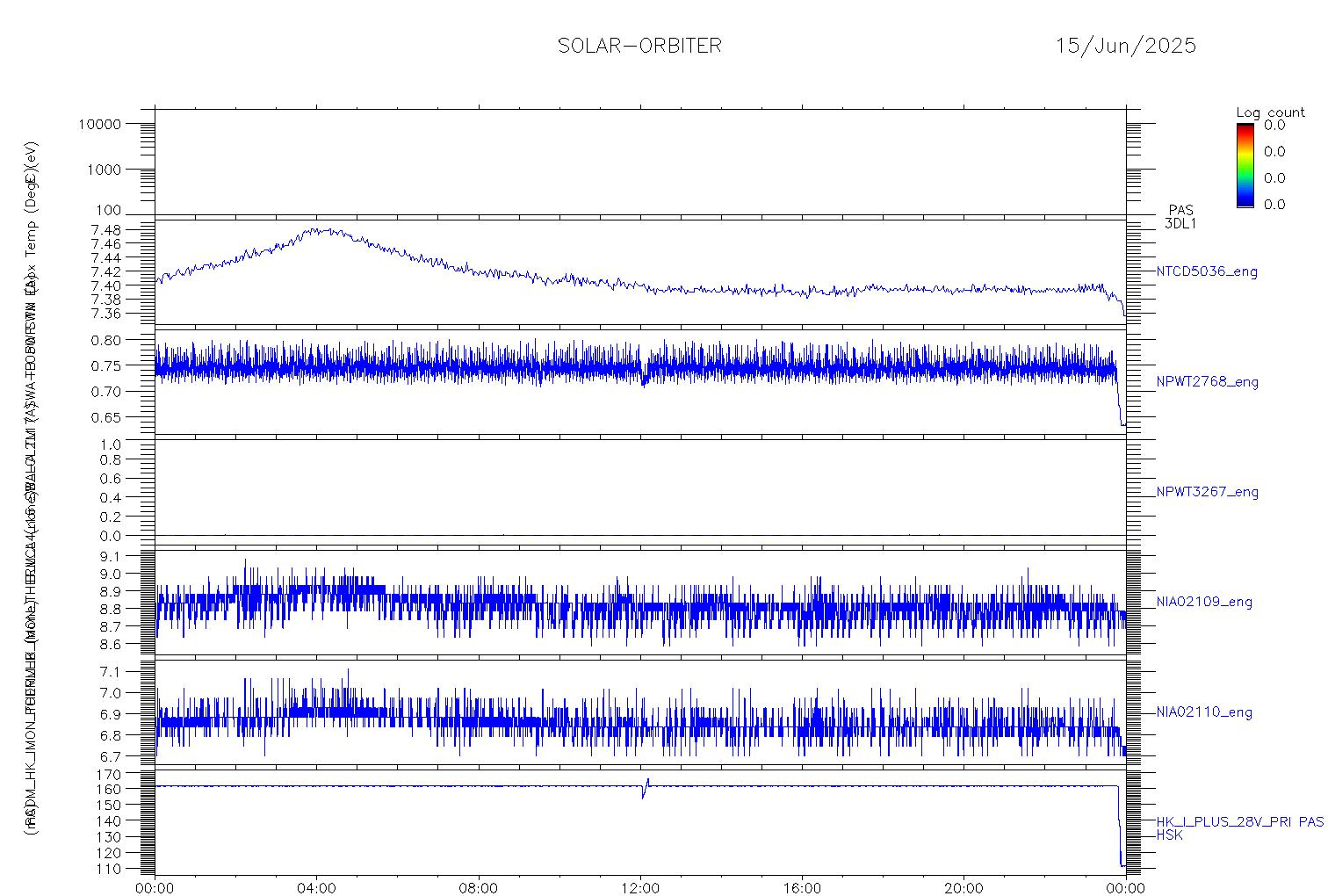Screen dimensions: 1328x896
Task: Click the 0.65 y-axis value
Action: point(106,417)
